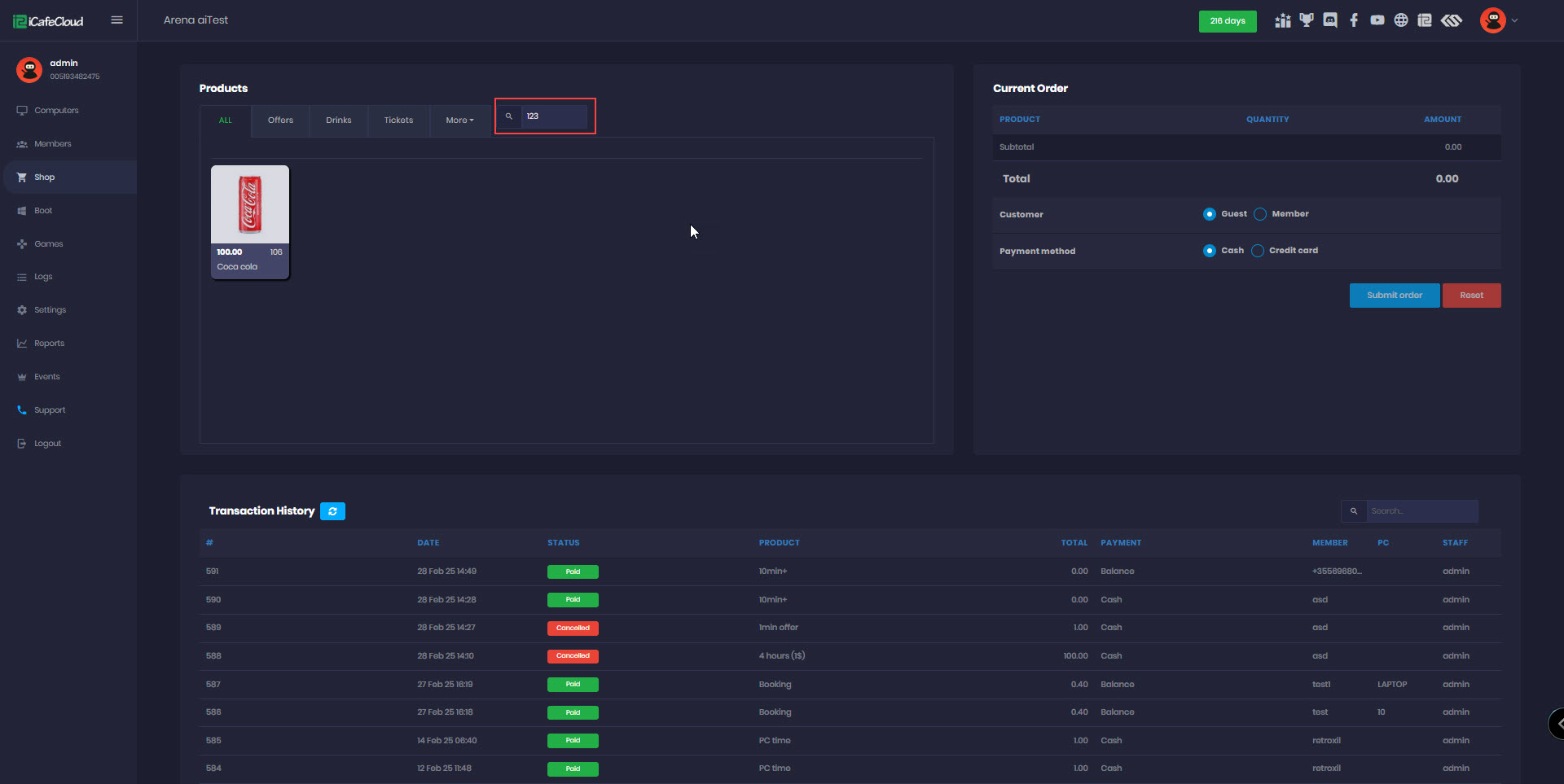The width and height of the screenshot is (1564, 784).
Task: Open the leaderboard ranking icon
Action: 1283,20
